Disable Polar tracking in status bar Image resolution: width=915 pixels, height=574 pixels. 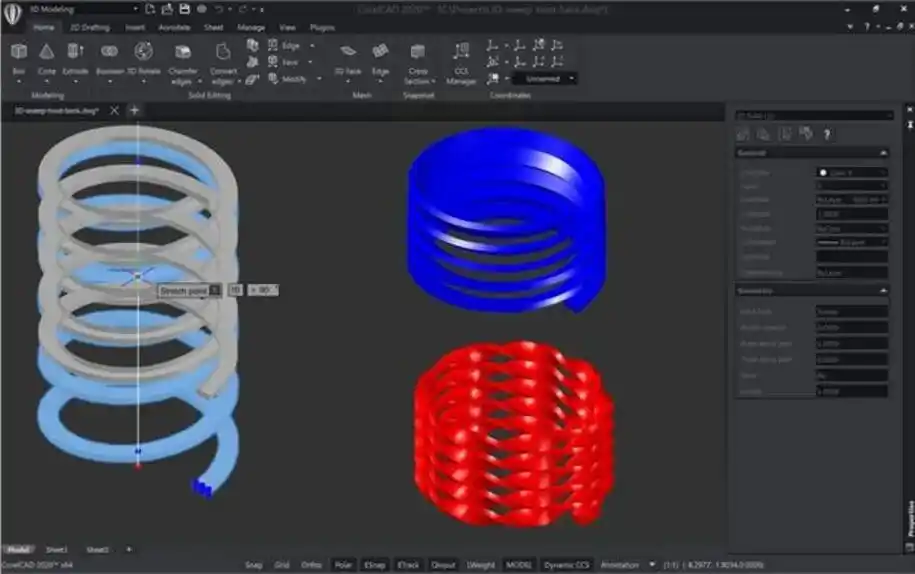tap(343, 565)
